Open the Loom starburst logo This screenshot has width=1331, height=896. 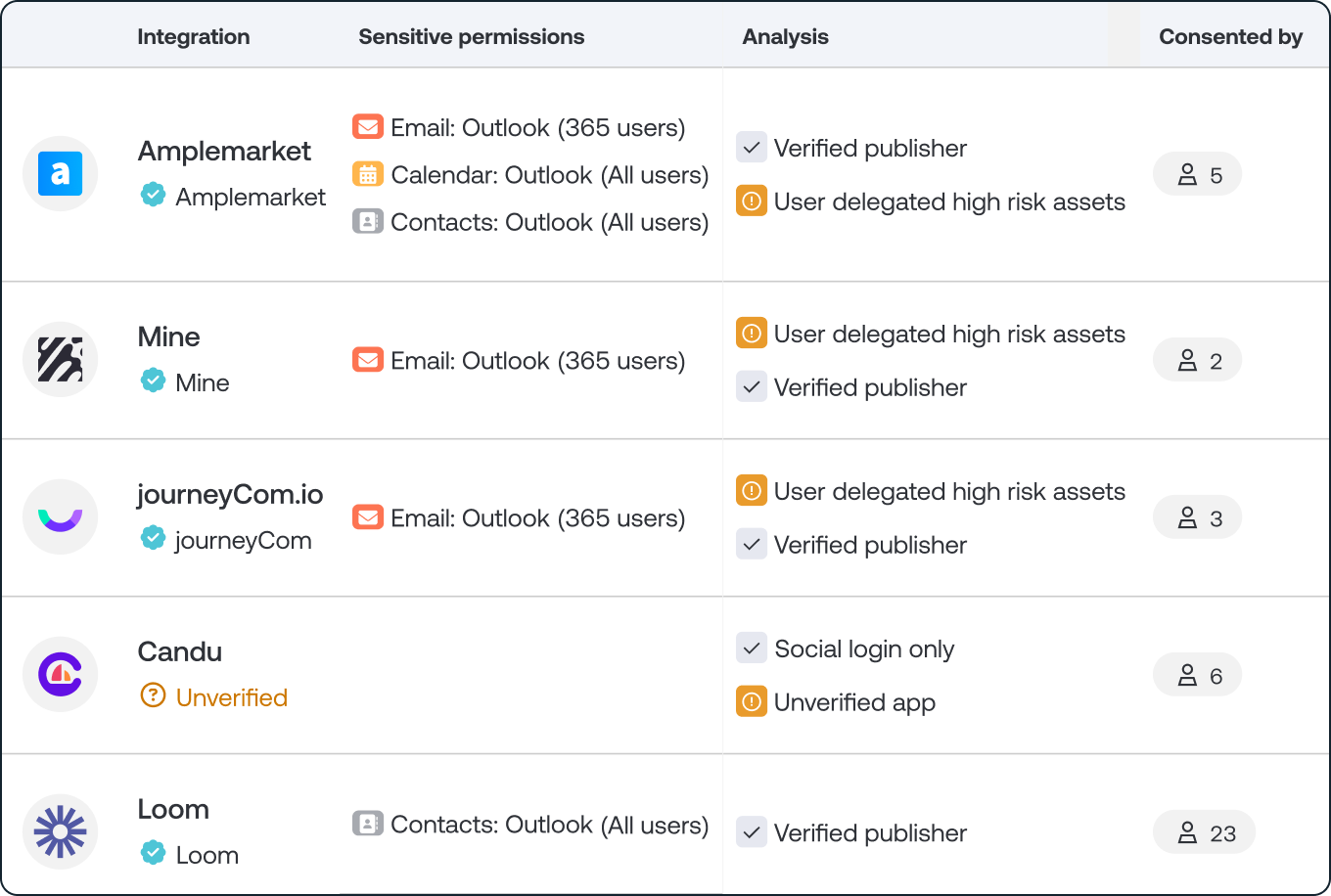click(61, 832)
